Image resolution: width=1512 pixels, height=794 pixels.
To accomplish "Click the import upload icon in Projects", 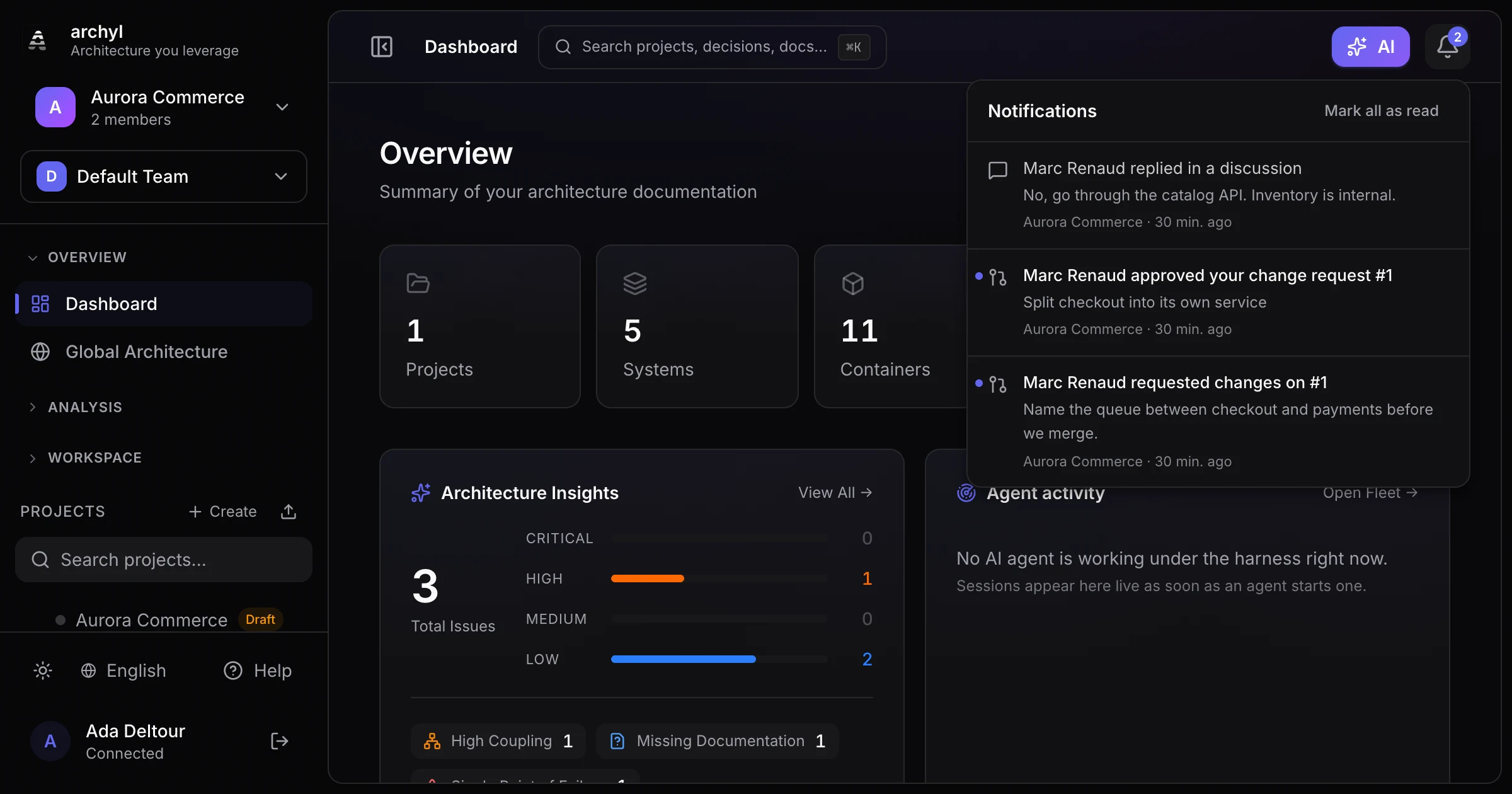I will tap(289, 512).
